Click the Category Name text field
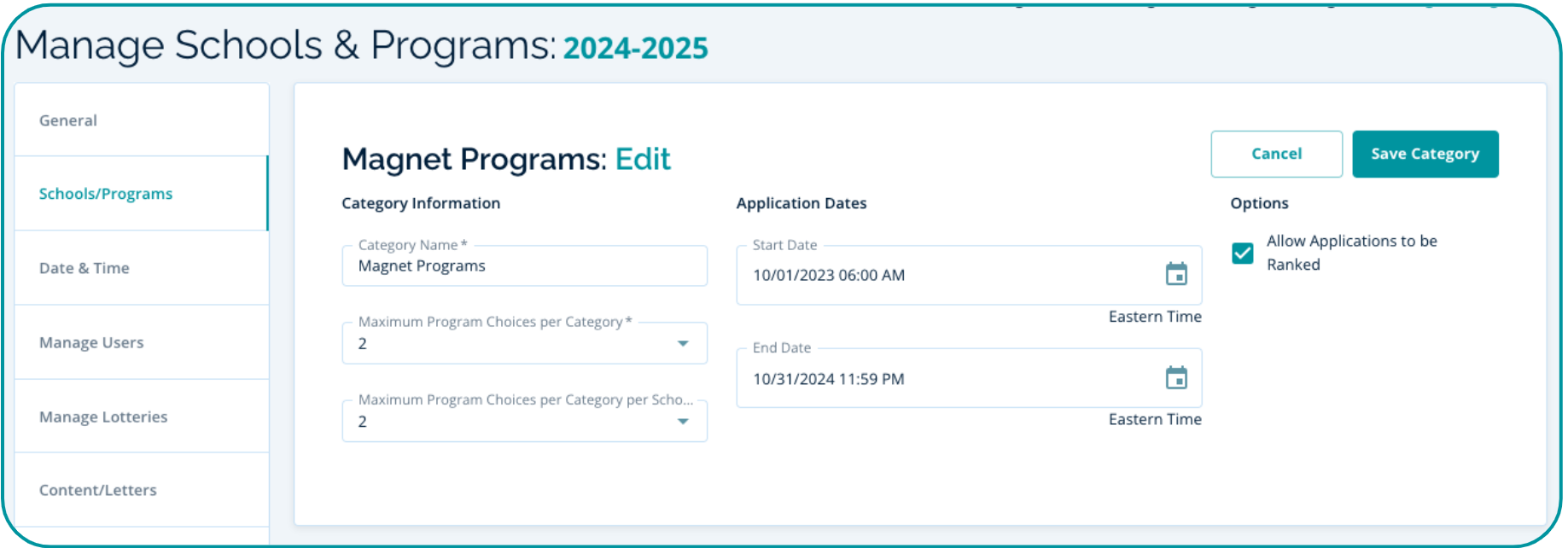 (x=524, y=266)
